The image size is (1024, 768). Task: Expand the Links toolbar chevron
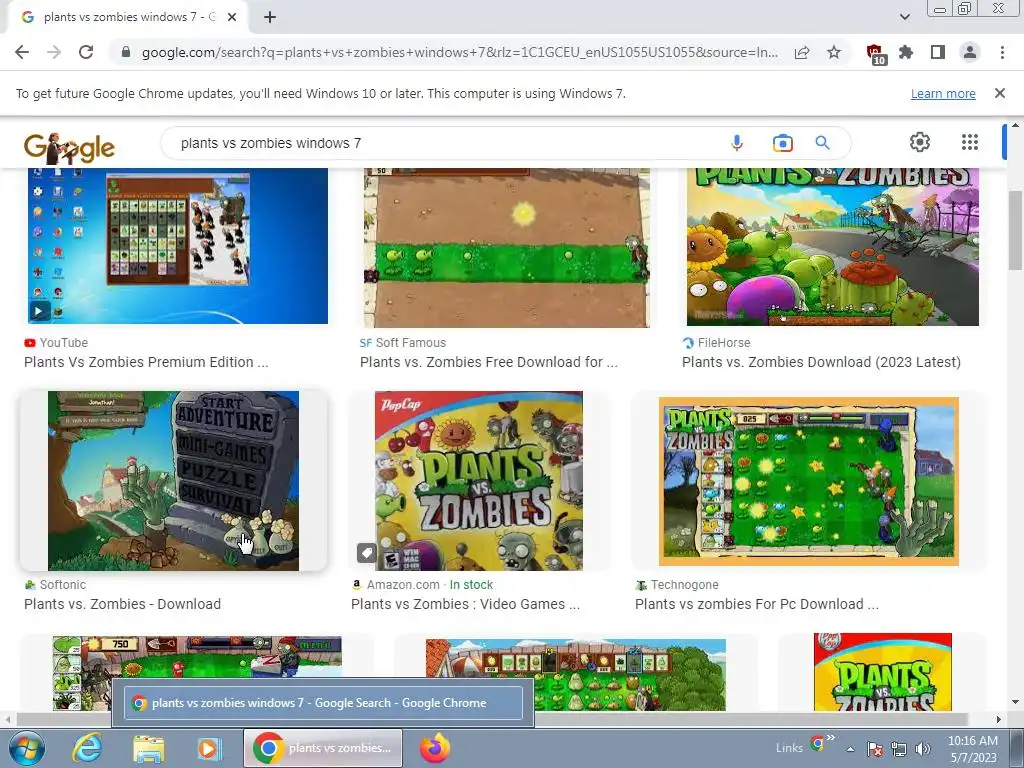click(x=831, y=738)
